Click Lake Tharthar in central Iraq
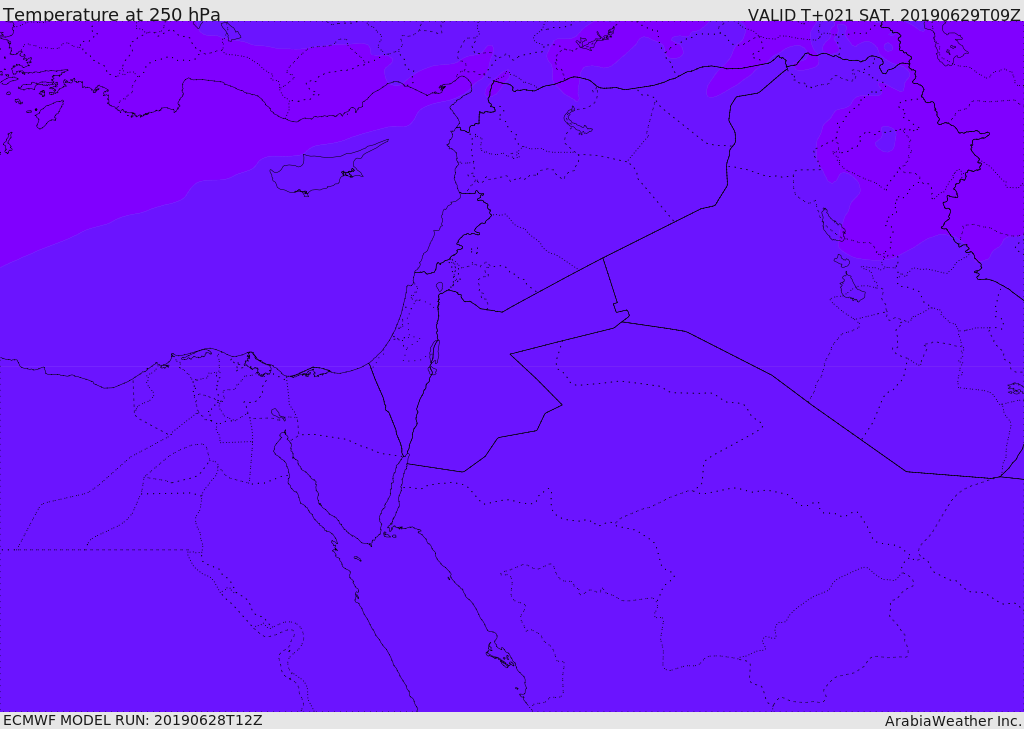Screen dimensions: 1024x729 [x=829, y=227]
